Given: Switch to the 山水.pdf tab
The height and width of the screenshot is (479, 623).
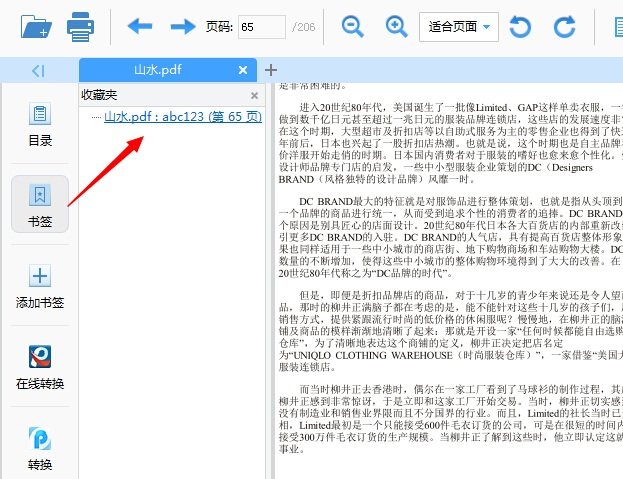Looking at the screenshot, I should (157, 70).
